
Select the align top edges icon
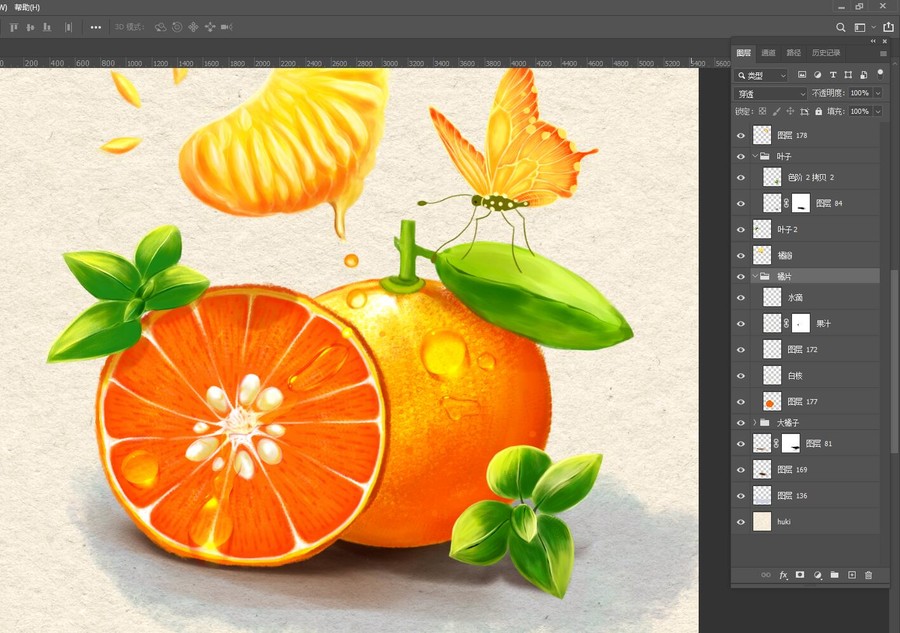(14, 27)
